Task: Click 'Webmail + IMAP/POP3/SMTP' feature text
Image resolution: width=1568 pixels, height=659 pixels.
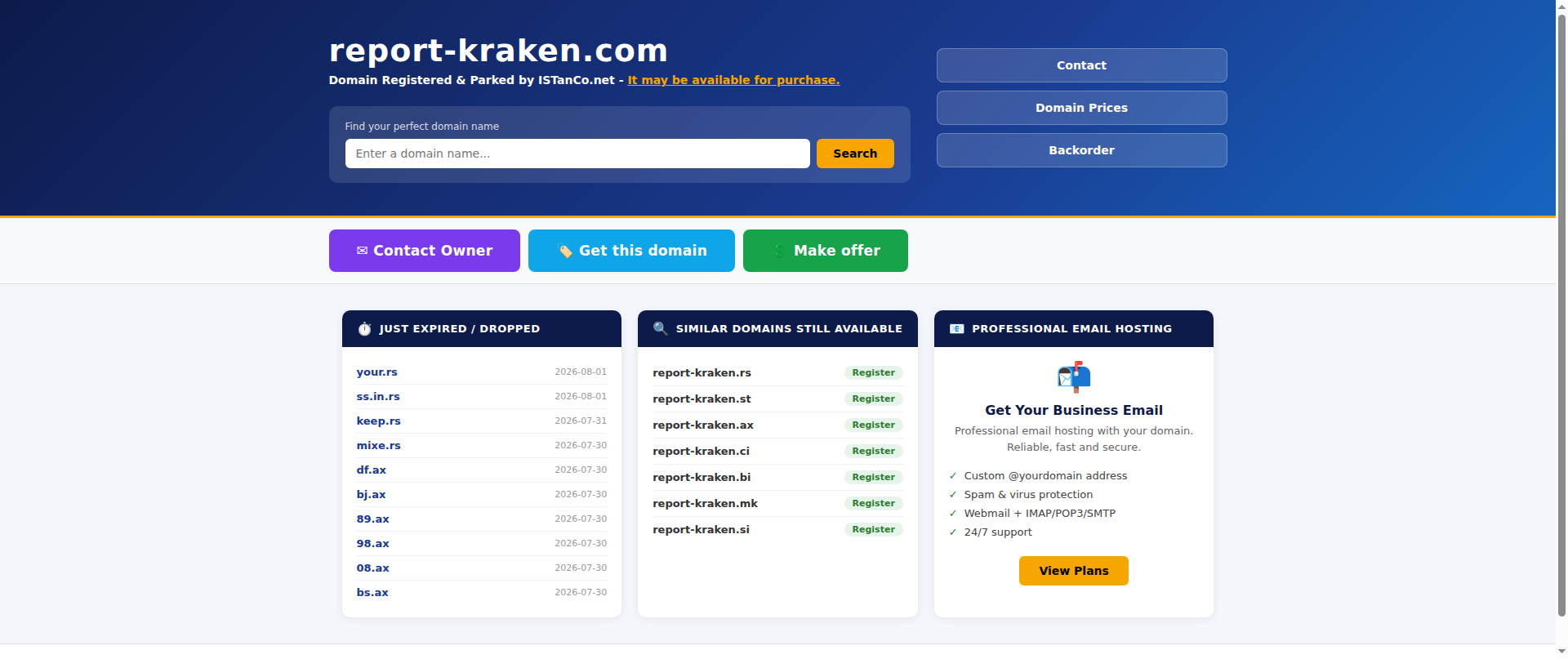Action: pyautogui.click(x=1040, y=513)
